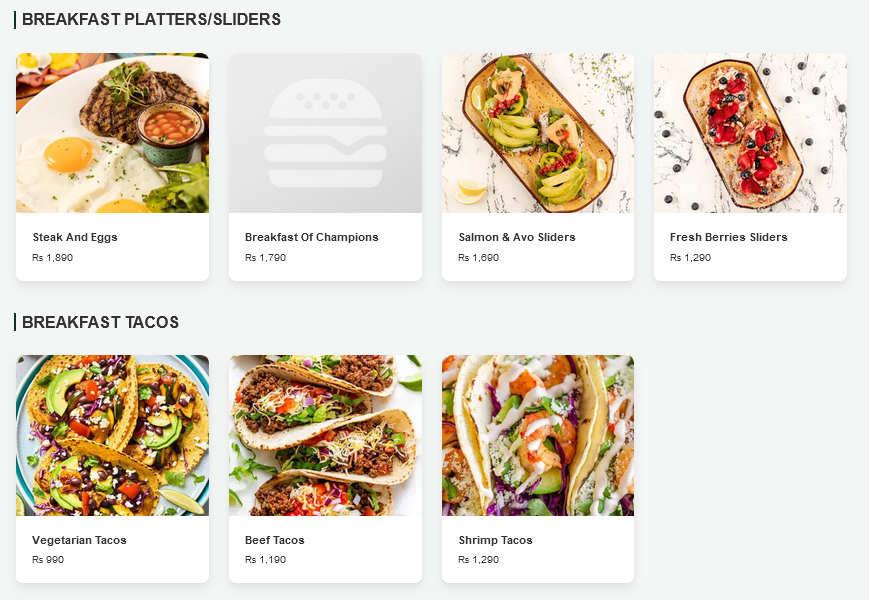Click the Rs 1,890 price

click(53, 258)
